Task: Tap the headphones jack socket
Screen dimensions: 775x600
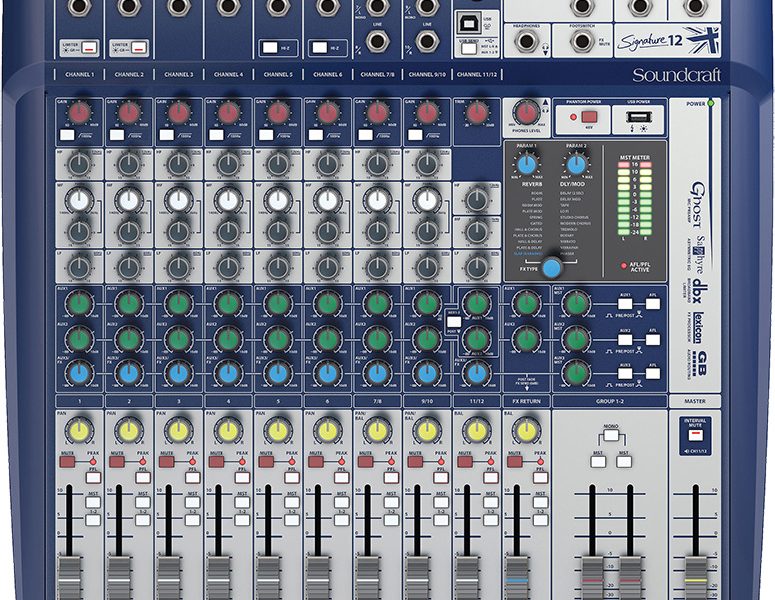Action: 526,41
